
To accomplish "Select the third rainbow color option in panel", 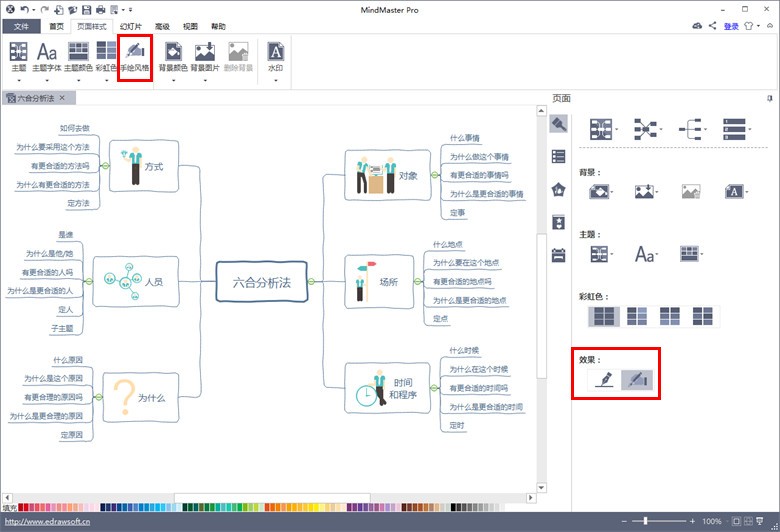I will point(670,316).
